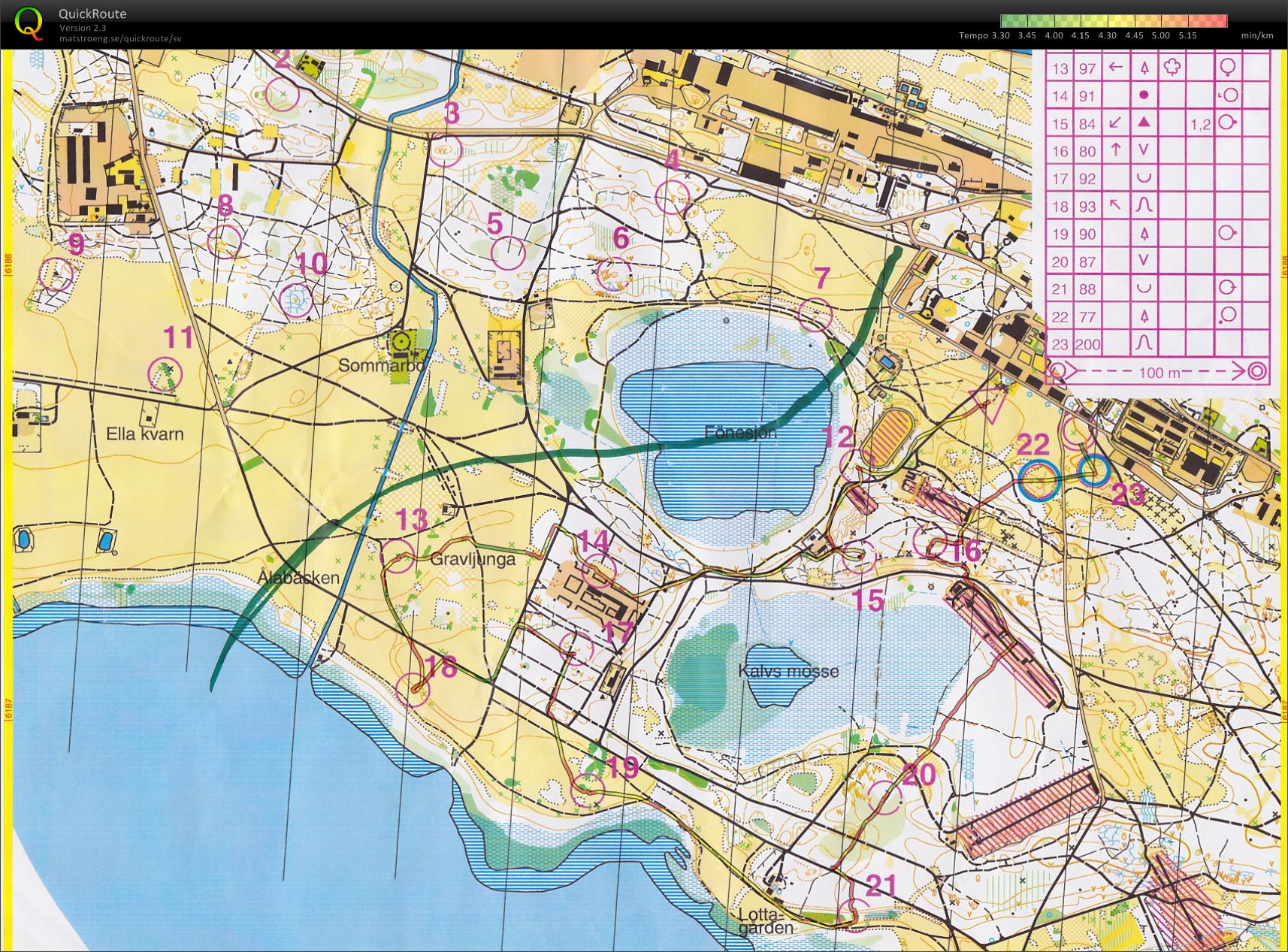Select control number 14 on the map
The image size is (1288, 952).
coord(594,541)
